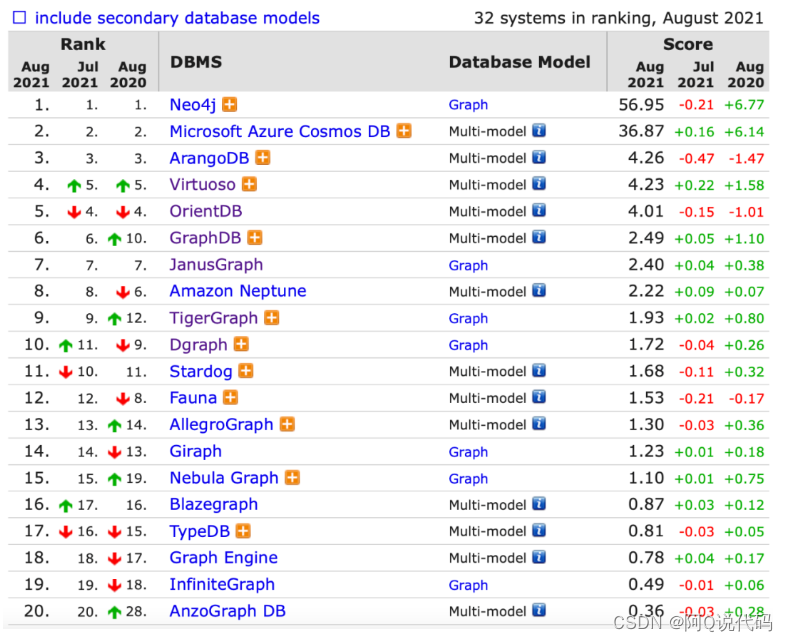Click the orange plus icon beside Stardog
Image resolution: width=788 pixels, height=642 pixels.
pyautogui.click(x=245, y=371)
